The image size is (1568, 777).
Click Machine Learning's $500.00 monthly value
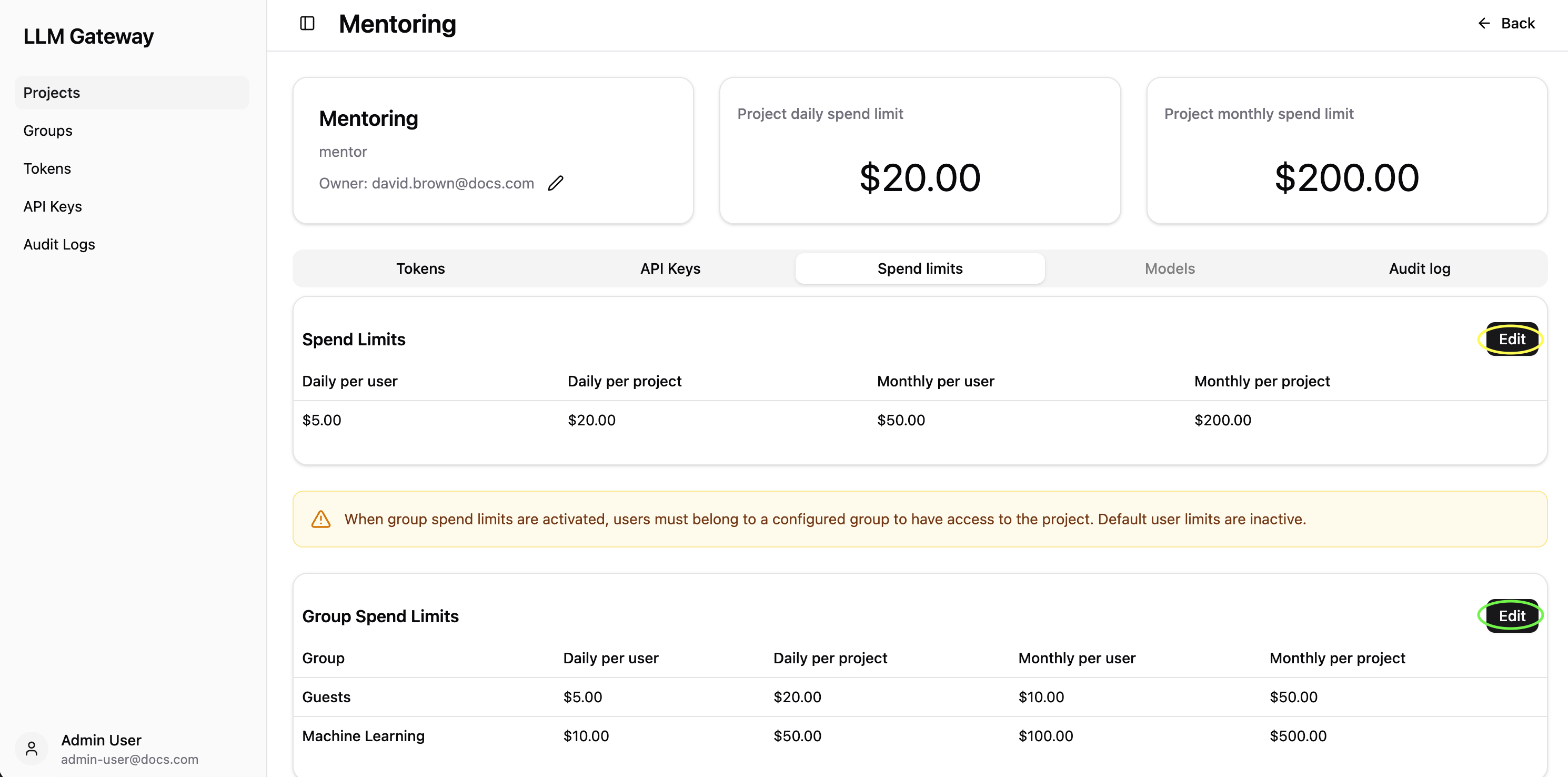click(x=1299, y=736)
